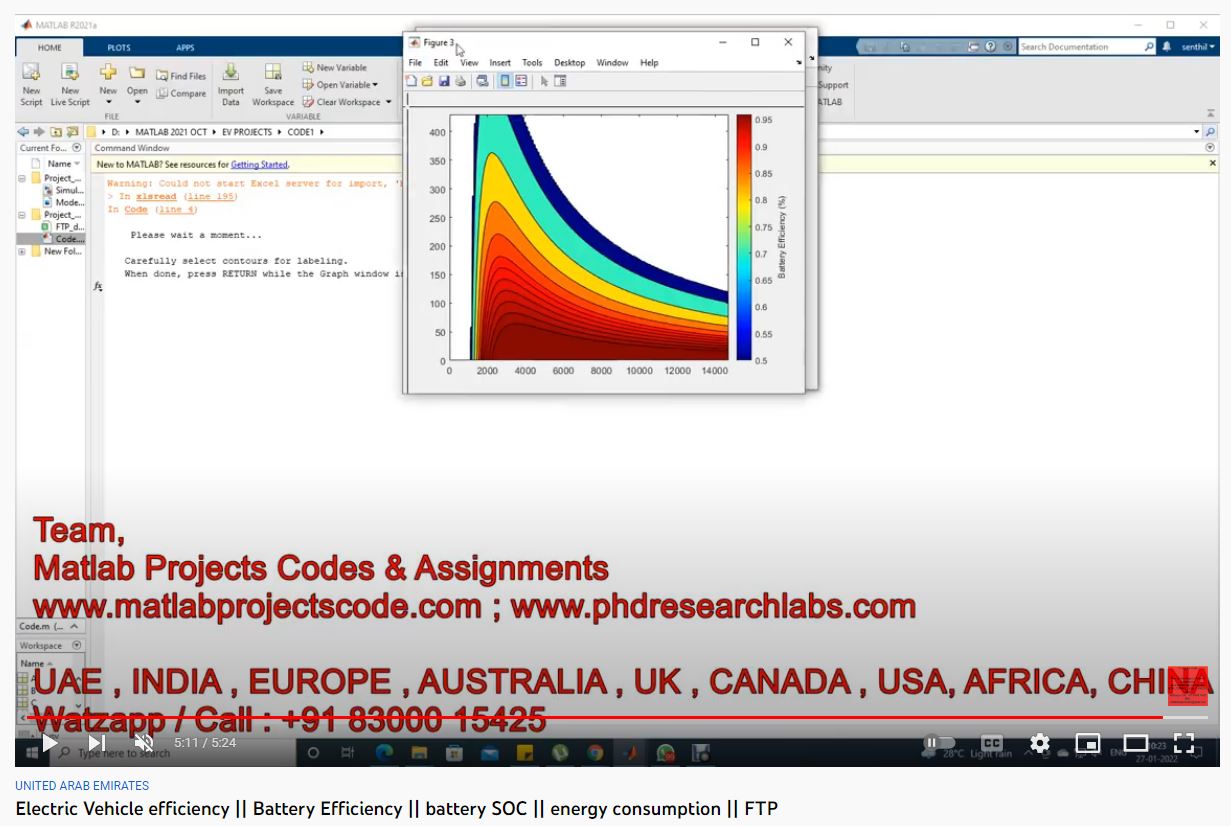This screenshot has width=1231, height=826.
Task: Open video settings gear
Action: (1040, 743)
